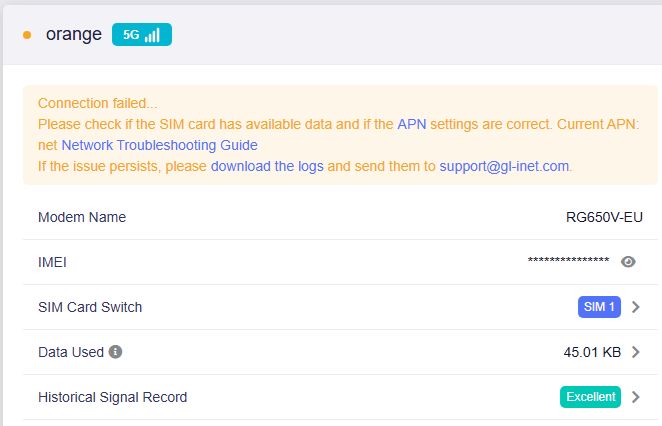The image size is (662, 426).
Task: Expand Historical Signal Record chevron
Action: (x=635, y=397)
